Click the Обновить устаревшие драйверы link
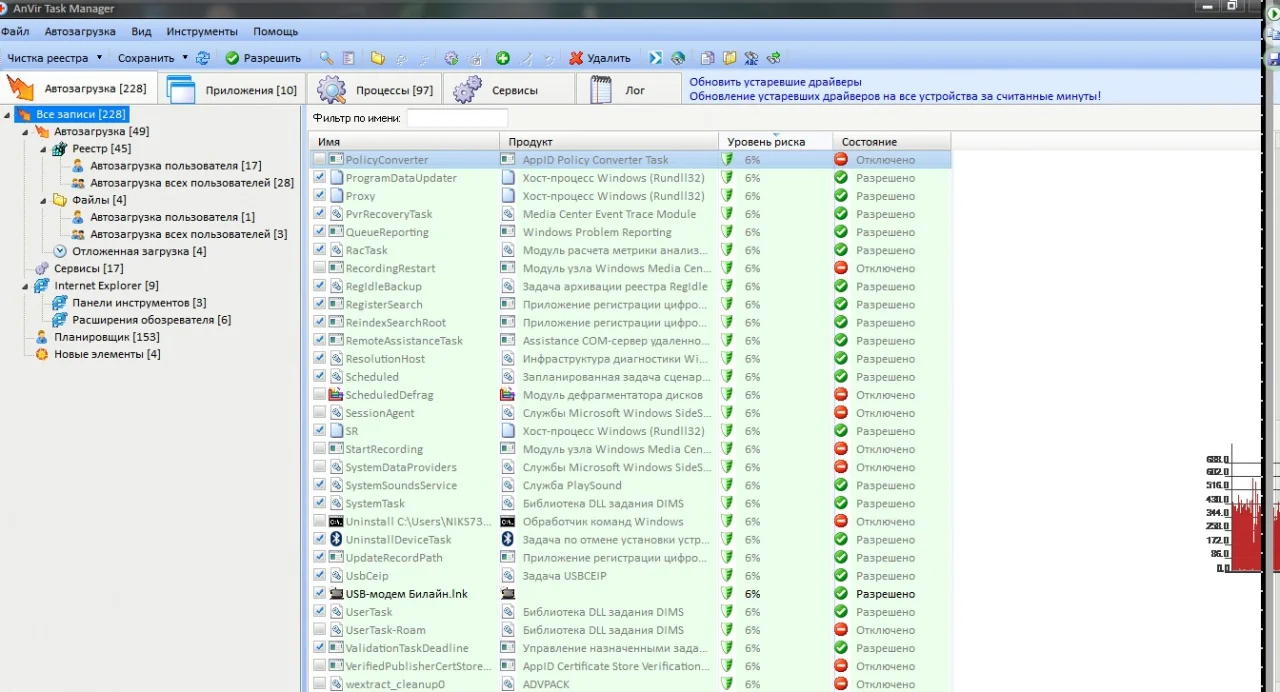 coord(775,82)
